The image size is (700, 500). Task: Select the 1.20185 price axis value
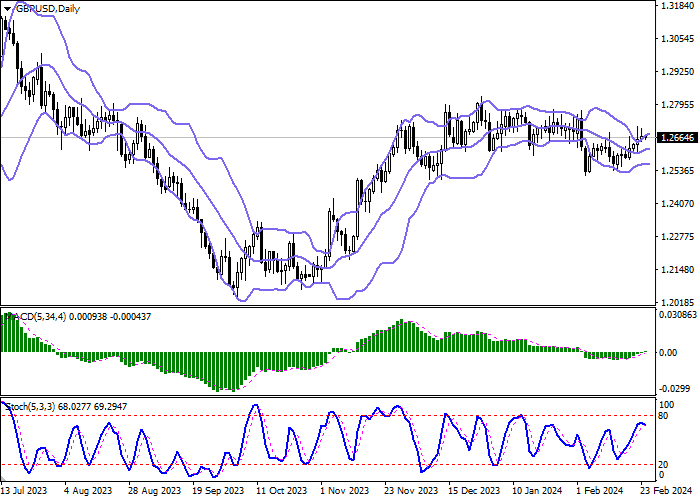(x=678, y=303)
